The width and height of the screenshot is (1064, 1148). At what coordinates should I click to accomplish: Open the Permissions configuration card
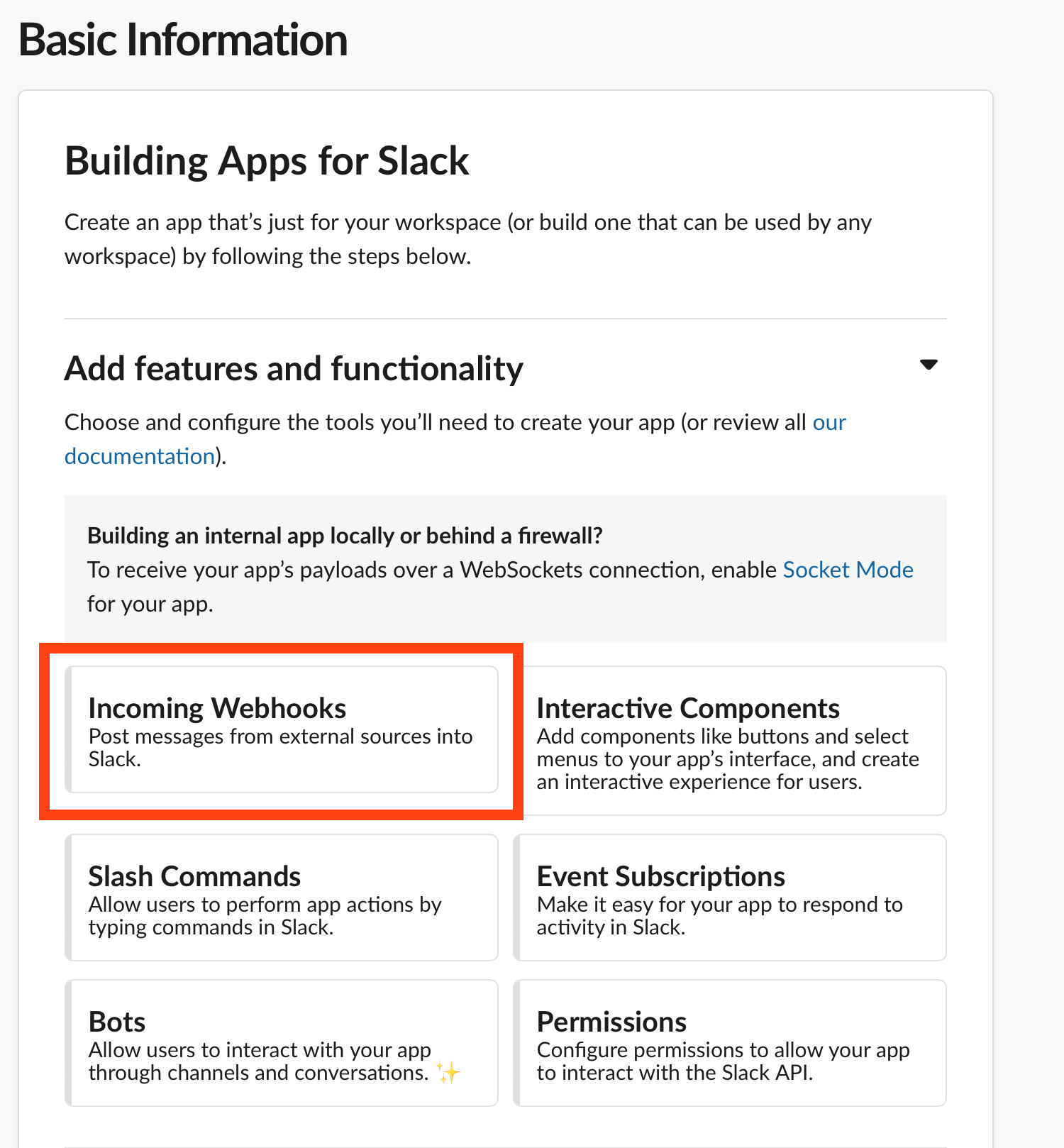[x=729, y=1042]
